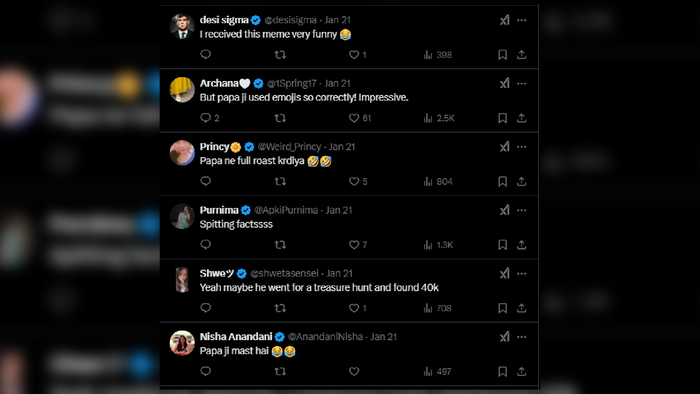Share Shwe's treasure hunt tweet
700x394 pixels.
point(521,308)
